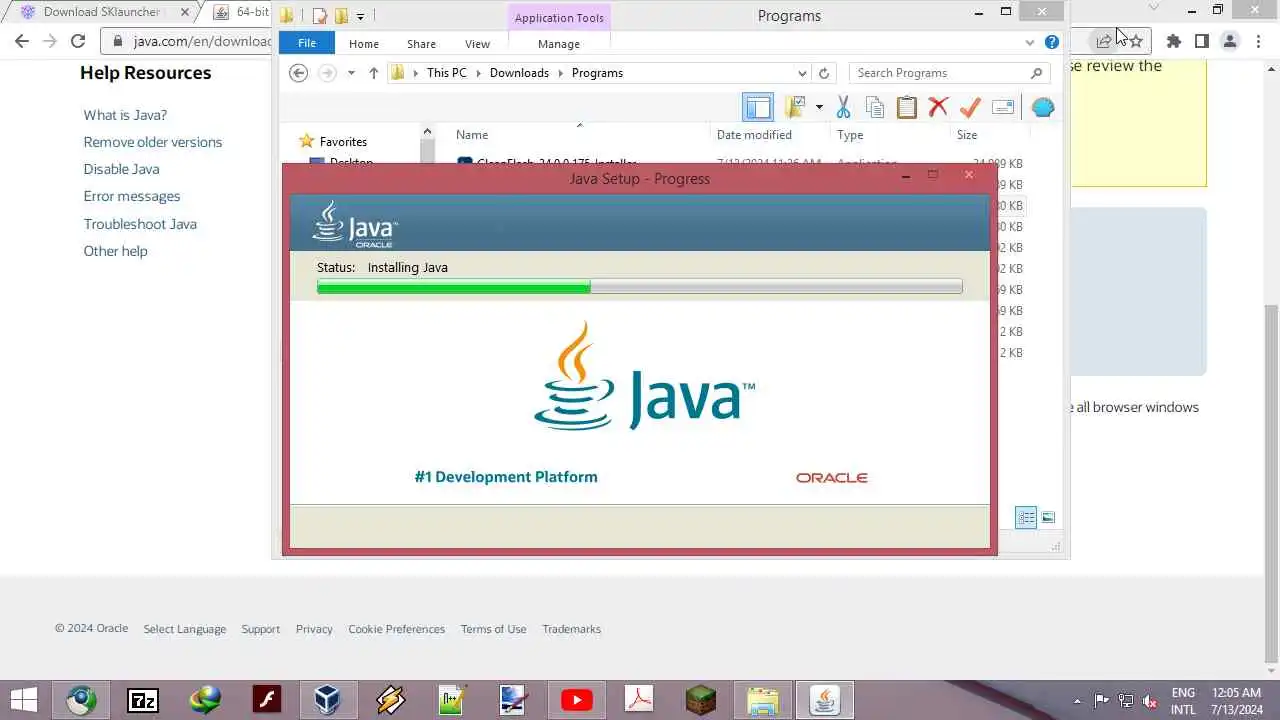The height and width of the screenshot is (720, 1280).
Task: Click the Cut scissors icon in Explorer
Action: coord(843,107)
